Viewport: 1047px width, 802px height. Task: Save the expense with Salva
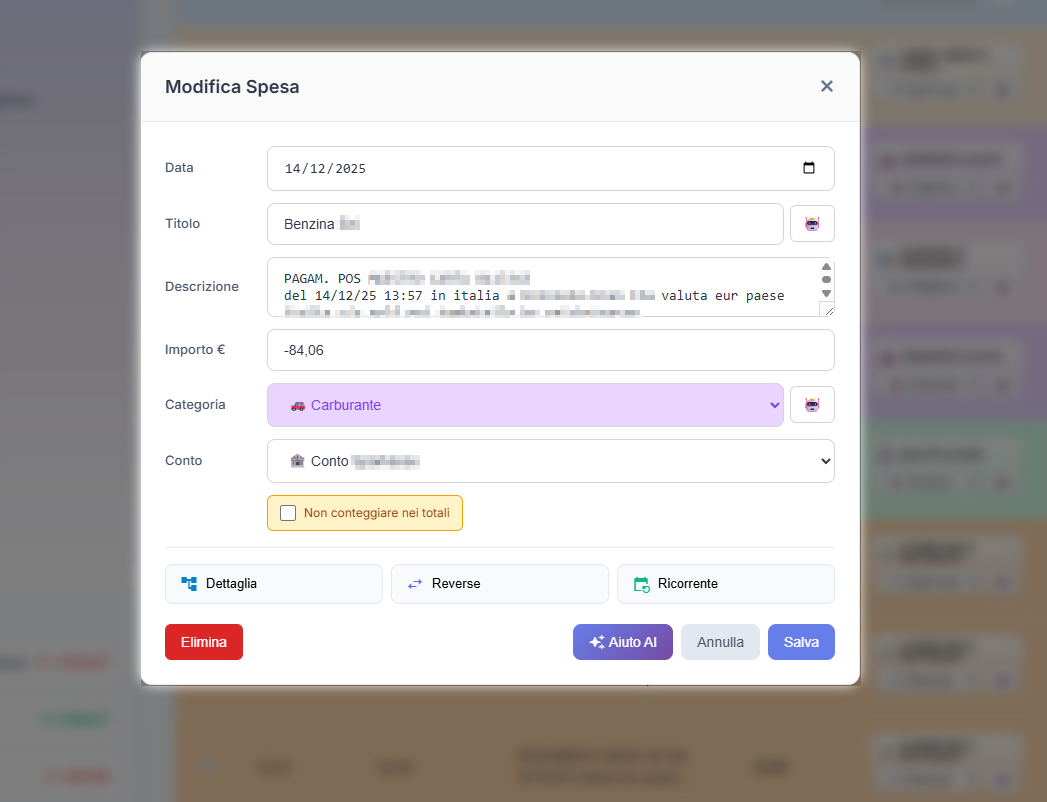(x=801, y=642)
